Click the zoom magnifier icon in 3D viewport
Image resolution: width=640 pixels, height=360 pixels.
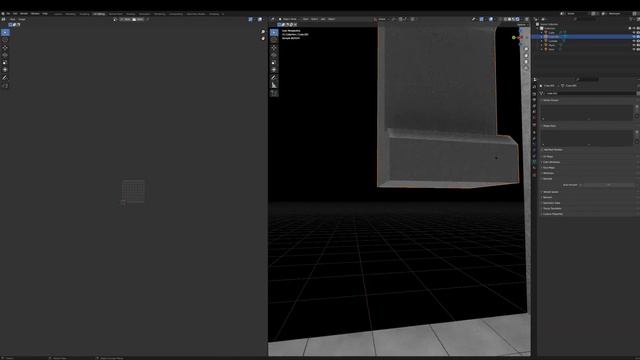click(526, 49)
